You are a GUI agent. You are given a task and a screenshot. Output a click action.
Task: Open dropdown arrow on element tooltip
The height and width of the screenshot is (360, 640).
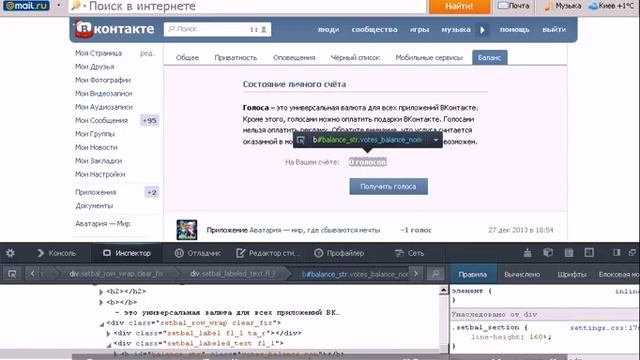[436, 140]
